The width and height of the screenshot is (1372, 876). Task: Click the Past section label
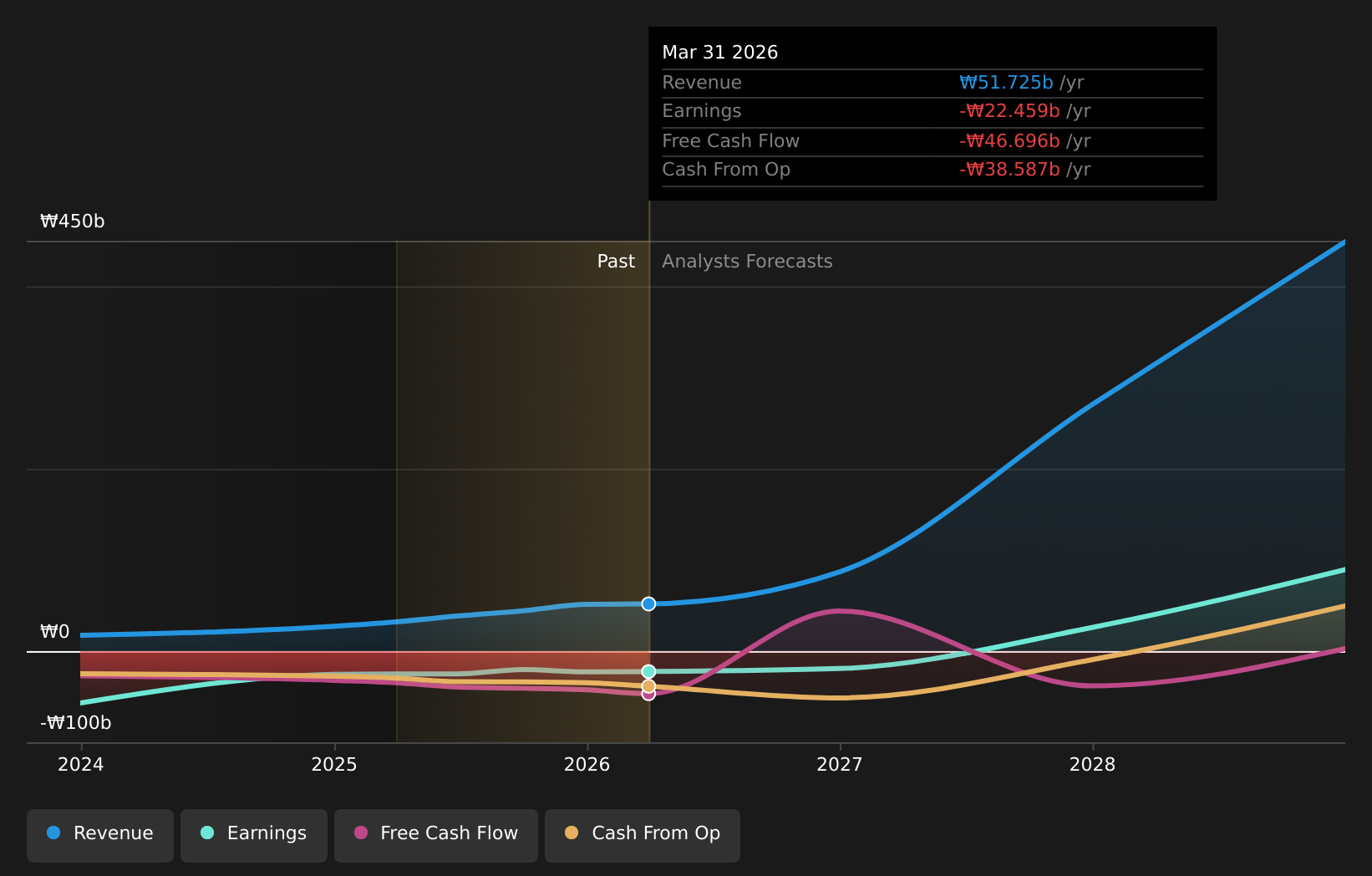point(616,262)
